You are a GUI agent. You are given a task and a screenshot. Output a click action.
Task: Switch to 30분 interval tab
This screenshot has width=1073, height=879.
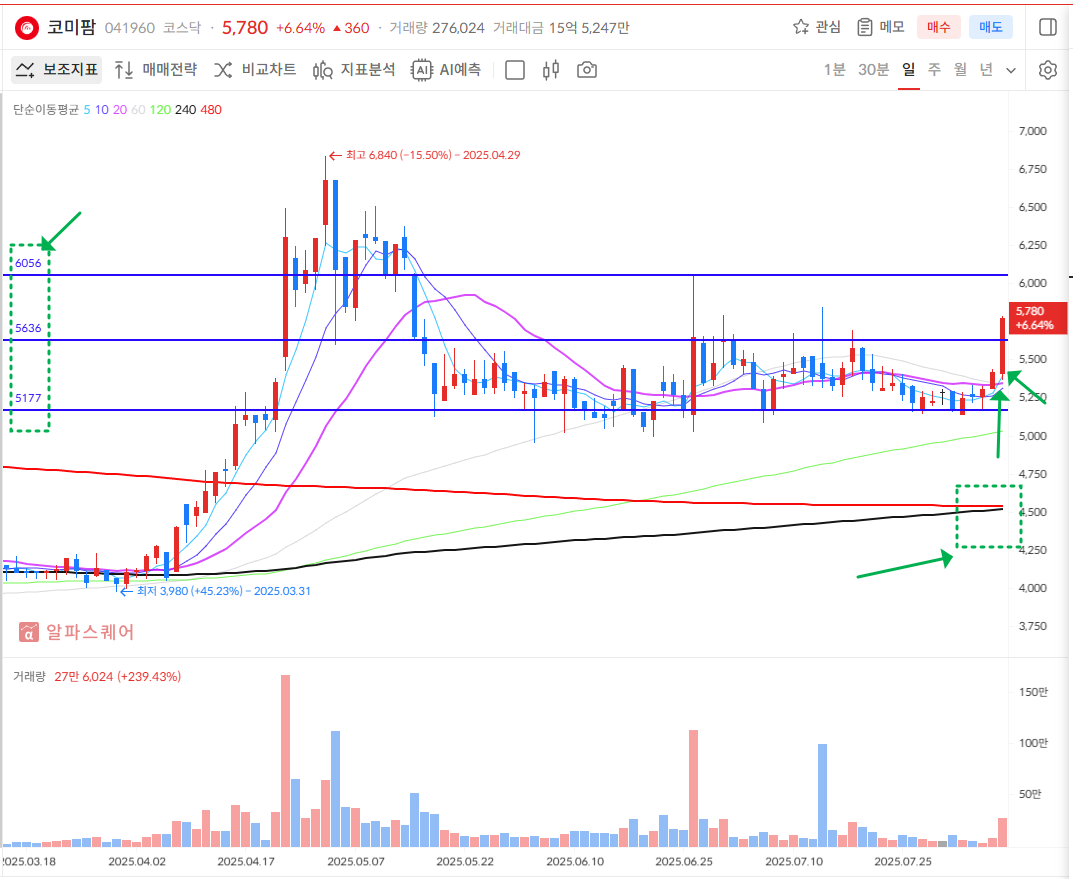pos(873,69)
